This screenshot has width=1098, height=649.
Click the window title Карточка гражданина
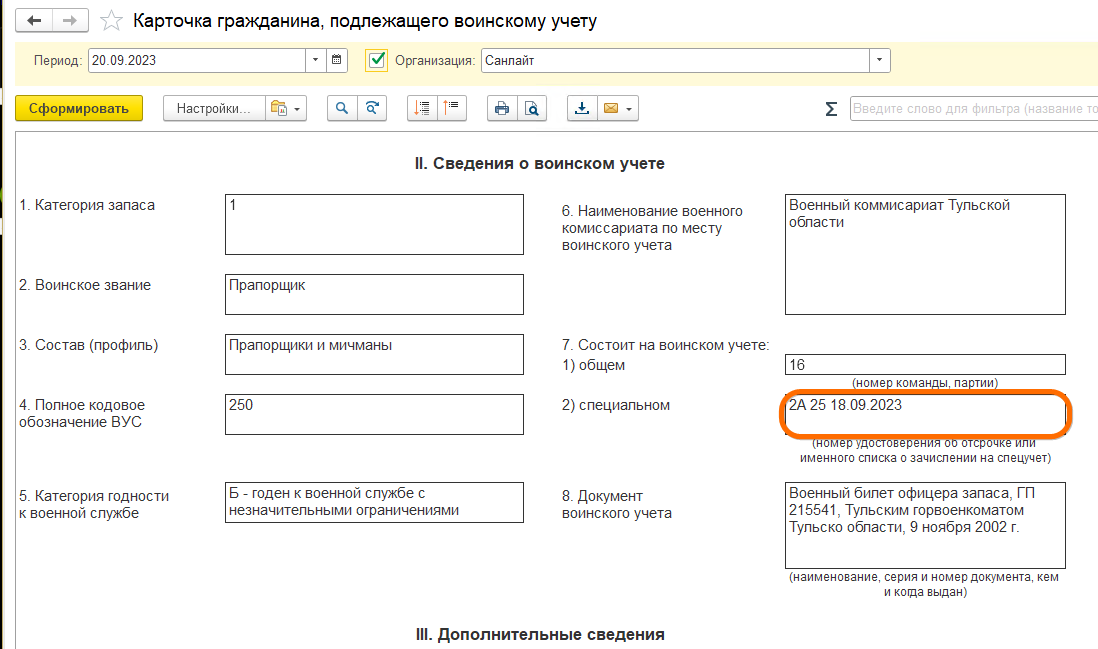click(365, 21)
